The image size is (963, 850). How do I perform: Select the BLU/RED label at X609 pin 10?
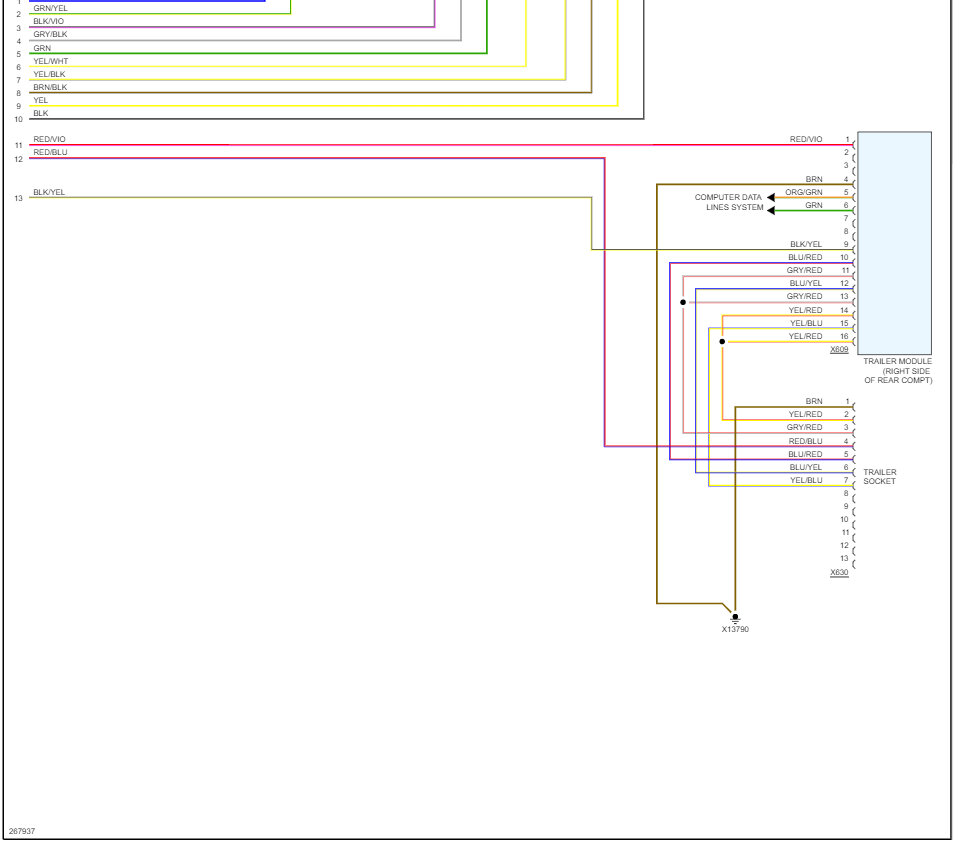[805, 257]
